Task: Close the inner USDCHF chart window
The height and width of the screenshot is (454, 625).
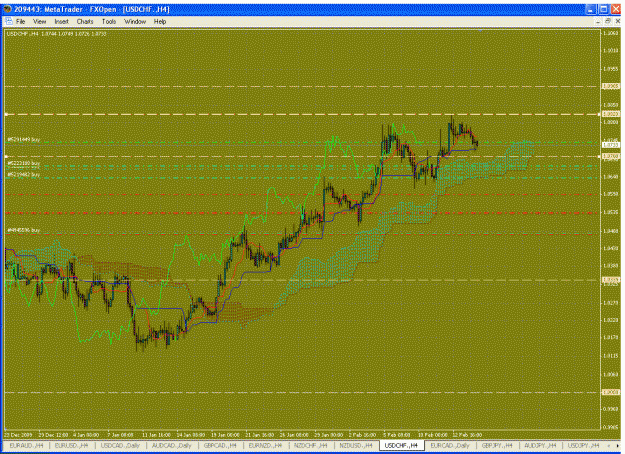Action: tap(618, 21)
